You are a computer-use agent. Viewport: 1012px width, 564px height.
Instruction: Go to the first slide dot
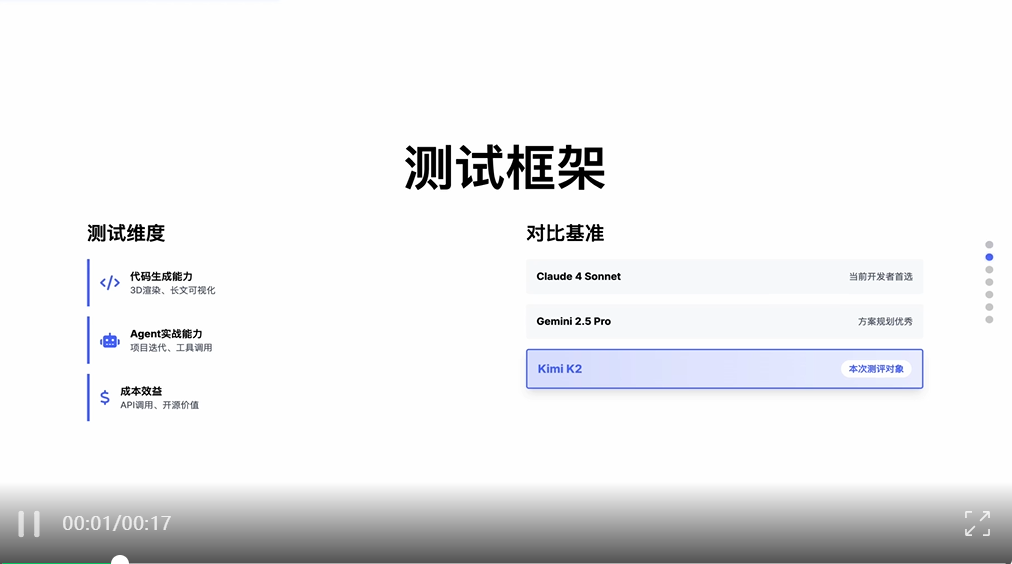(x=989, y=245)
